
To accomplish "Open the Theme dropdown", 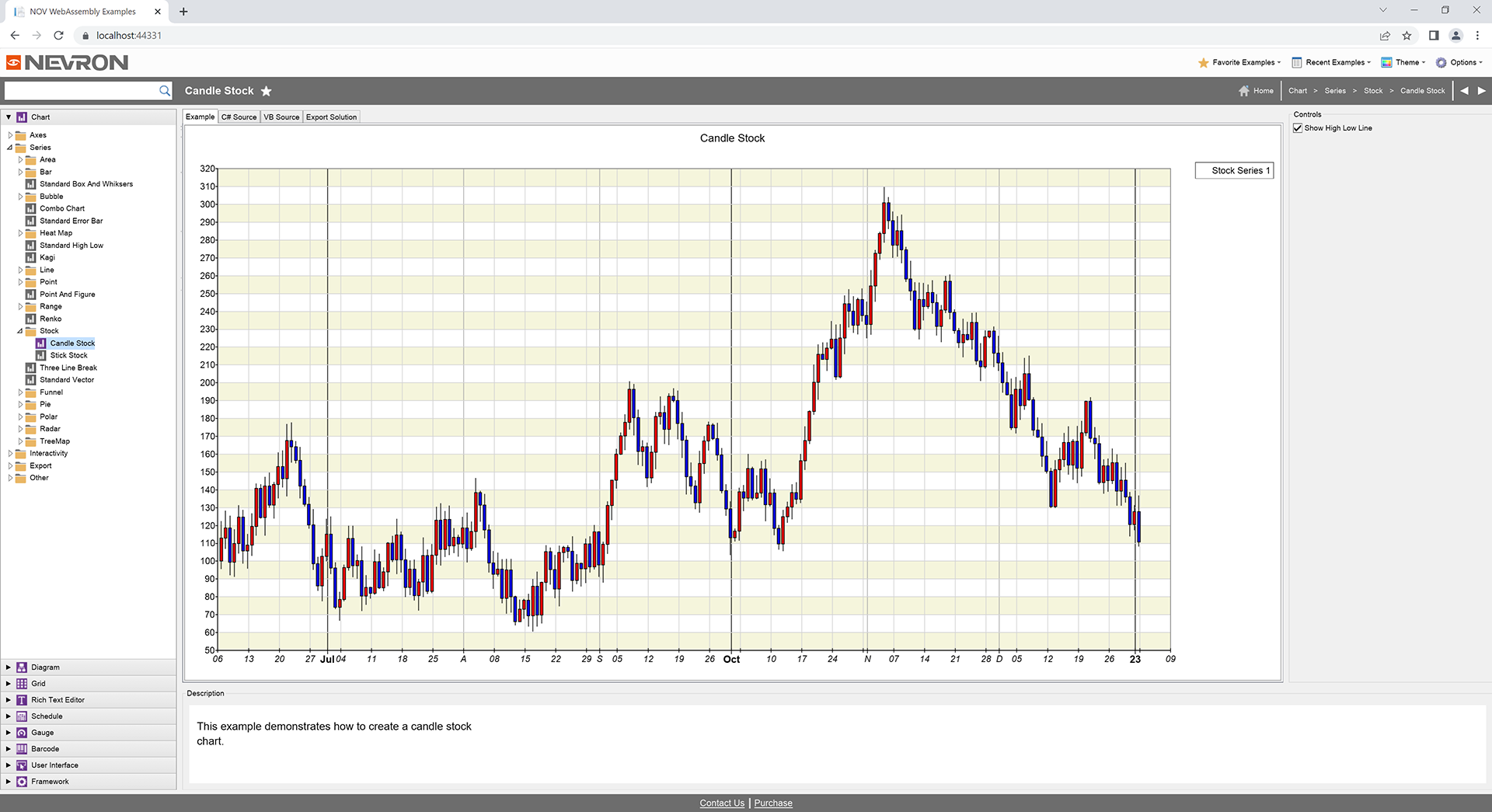I will tap(1403, 62).
